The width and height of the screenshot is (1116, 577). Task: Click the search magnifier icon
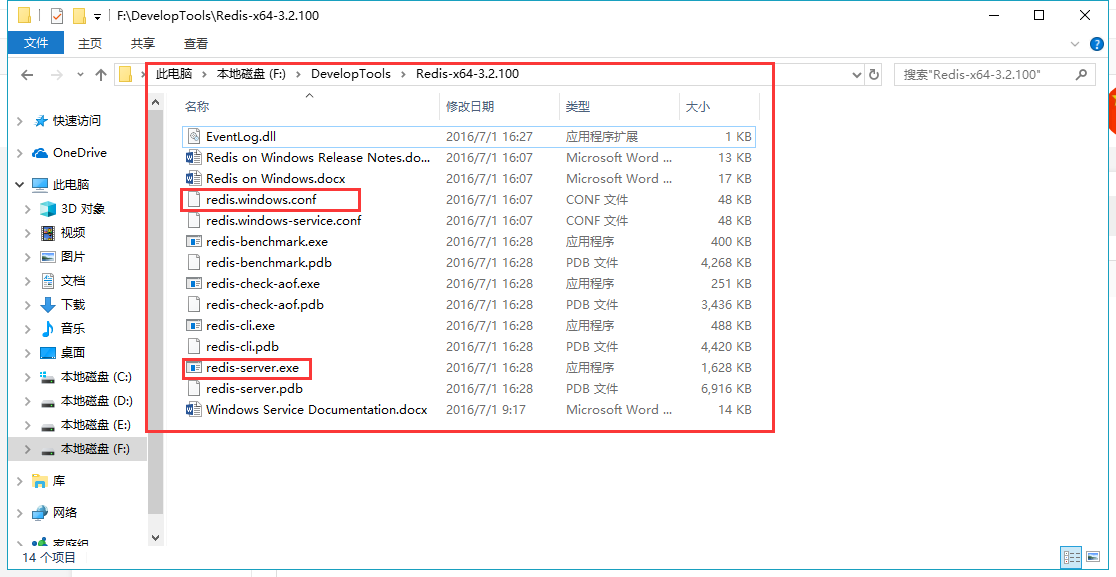click(1083, 74)
